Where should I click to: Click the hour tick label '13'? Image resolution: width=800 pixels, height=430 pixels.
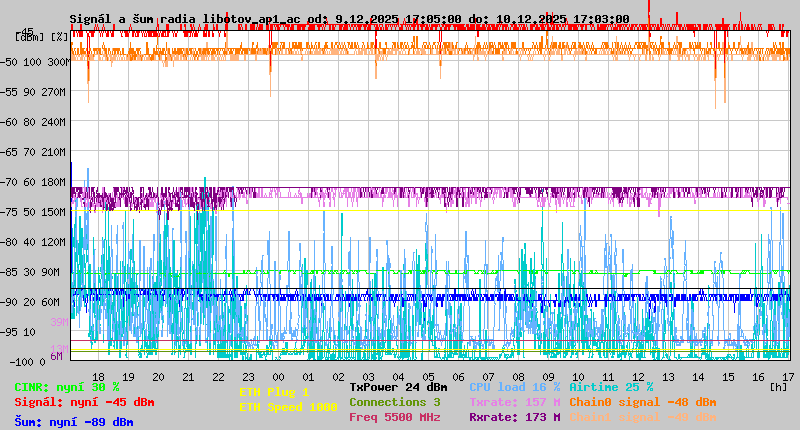pyautogui.click(x=668, y=377)
